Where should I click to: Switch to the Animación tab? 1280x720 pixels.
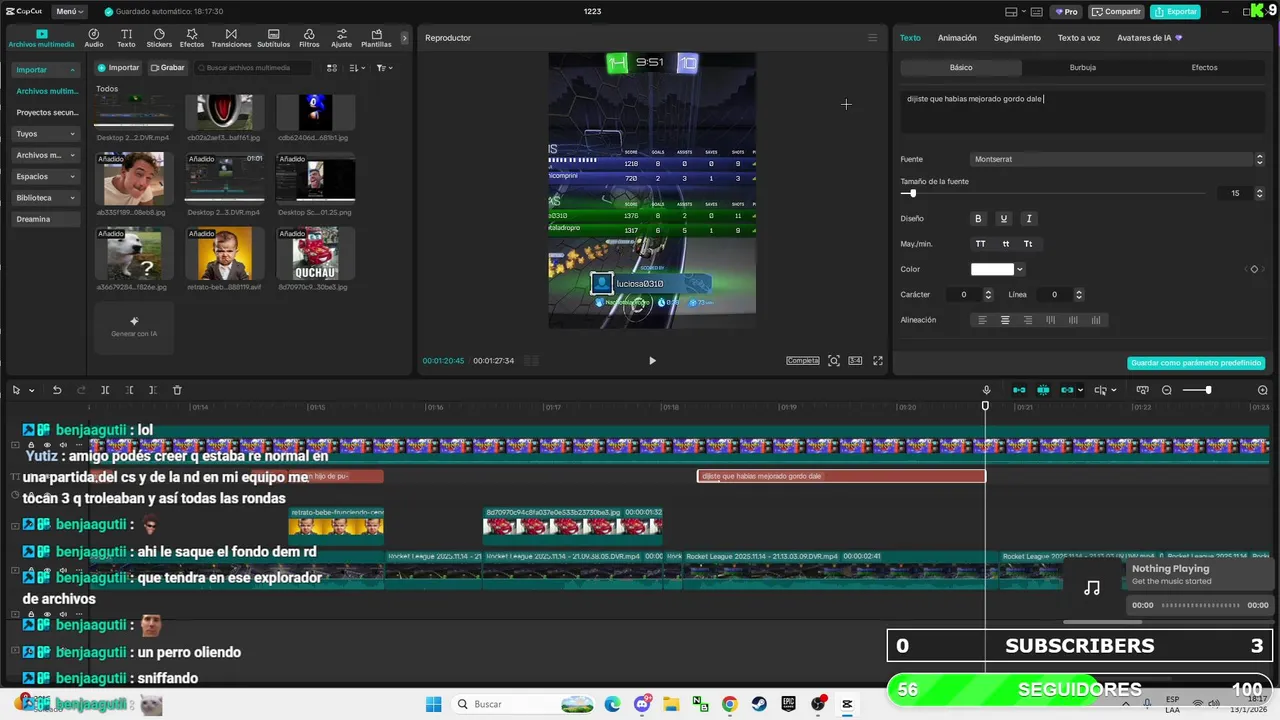(957, 38)
